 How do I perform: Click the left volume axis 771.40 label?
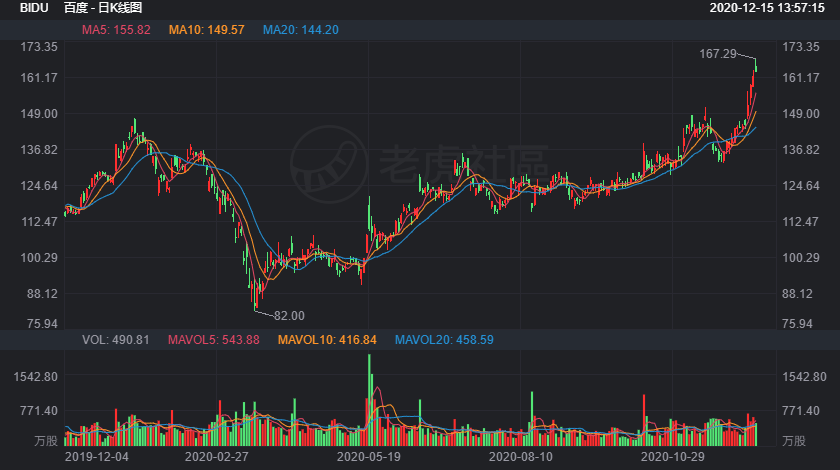click(39, 411)
